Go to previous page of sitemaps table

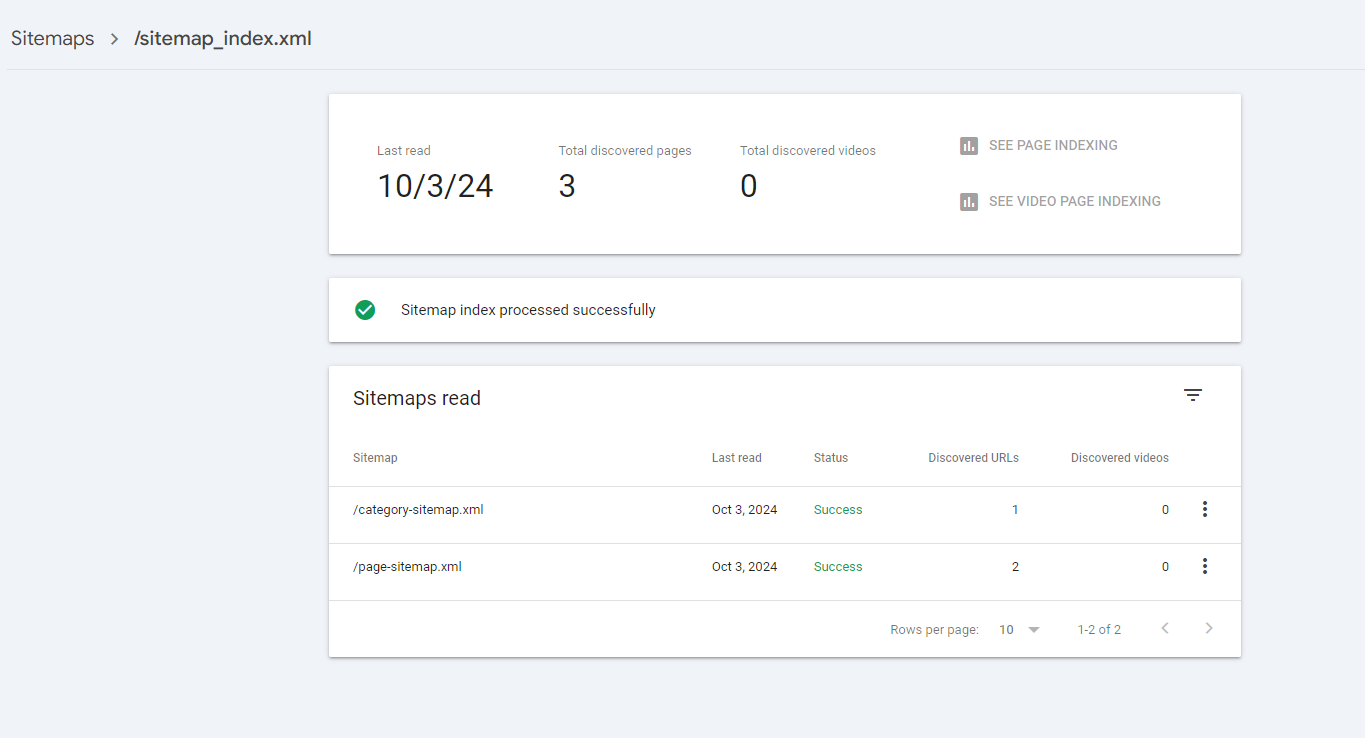(x=1164, y=629)
